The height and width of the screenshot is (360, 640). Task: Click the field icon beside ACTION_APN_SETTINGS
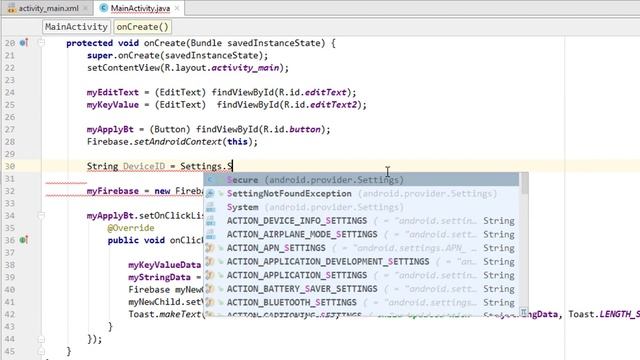[211, 248]
